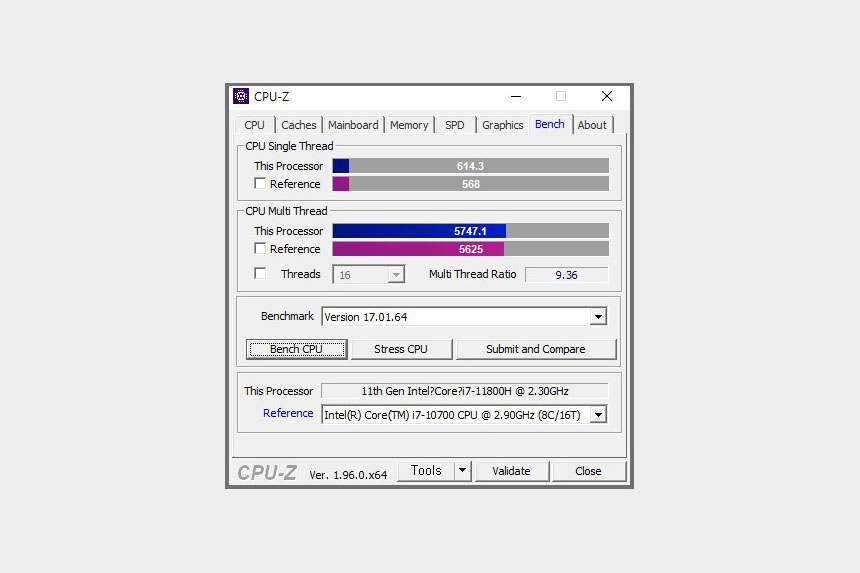The width and height of the screenshot is (860, 573).
Task: Switch to the Memory tab
Action: [x=409, y=125]
